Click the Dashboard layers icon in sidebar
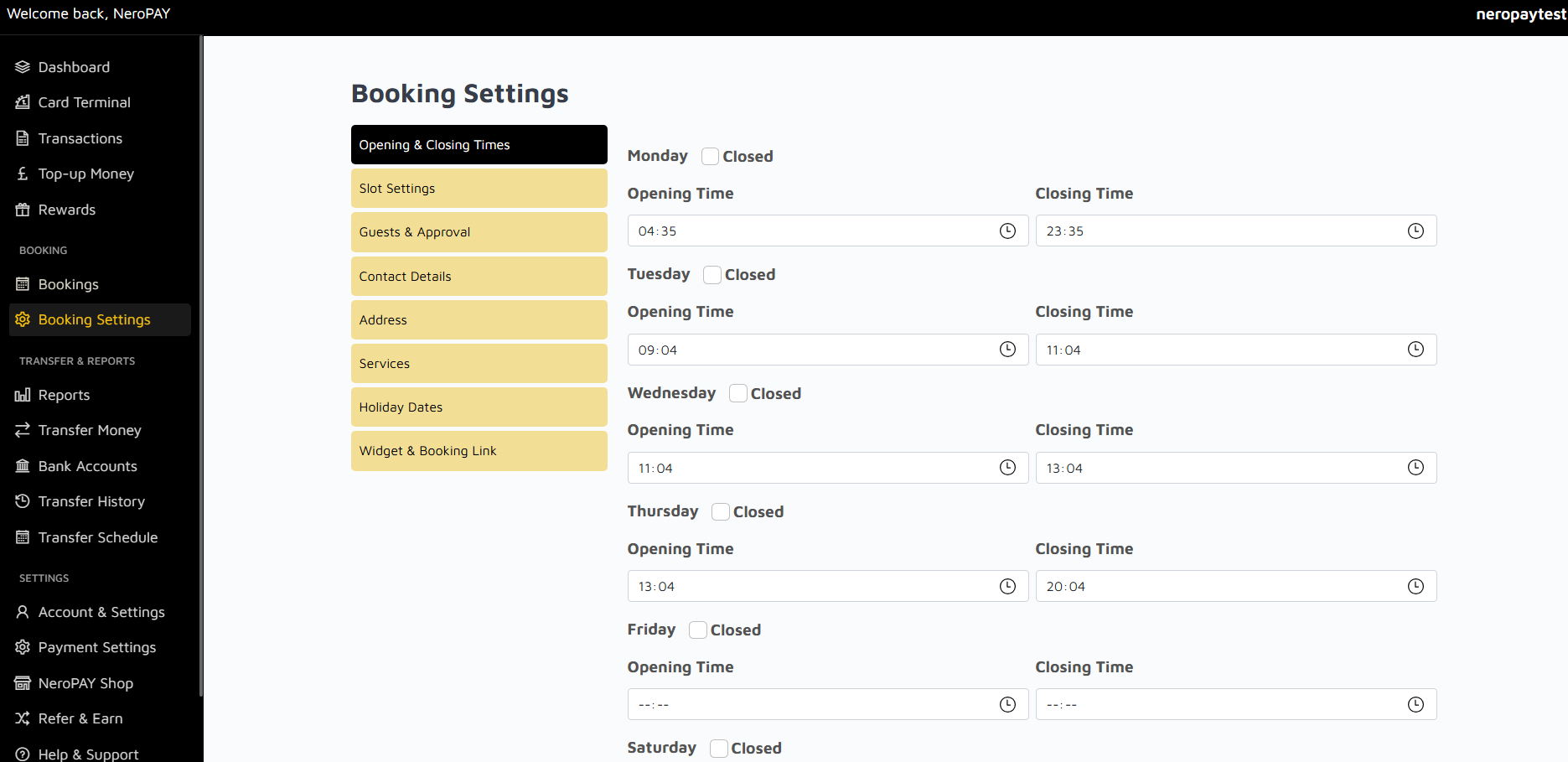 [23, 67]
